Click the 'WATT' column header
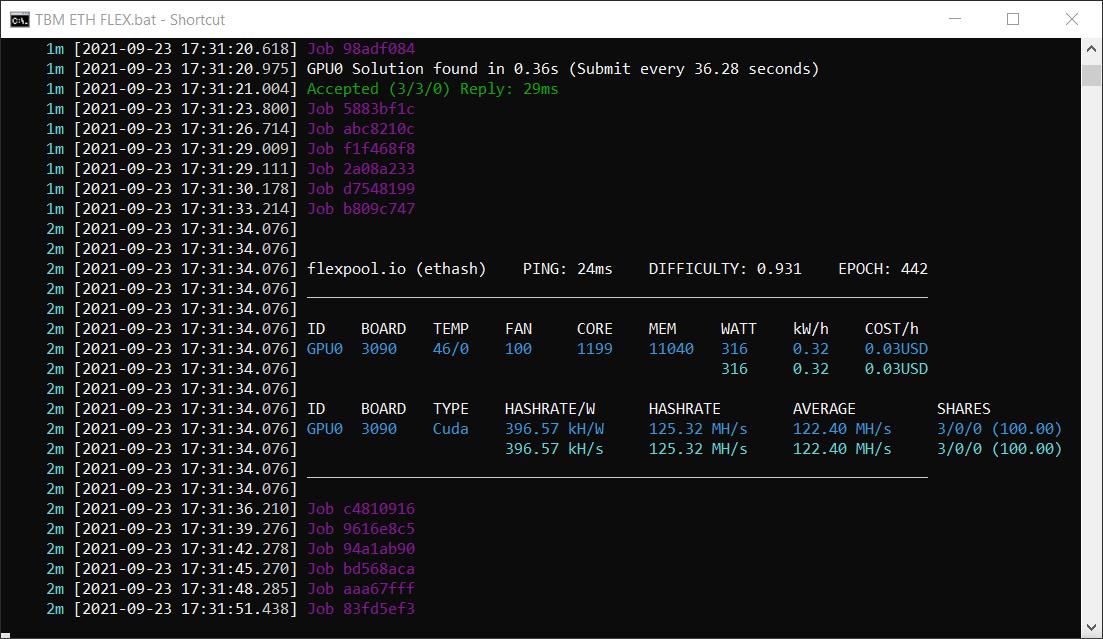This screenshot has width=1103, height=639. pyautogui.click(x=739, y=329)
